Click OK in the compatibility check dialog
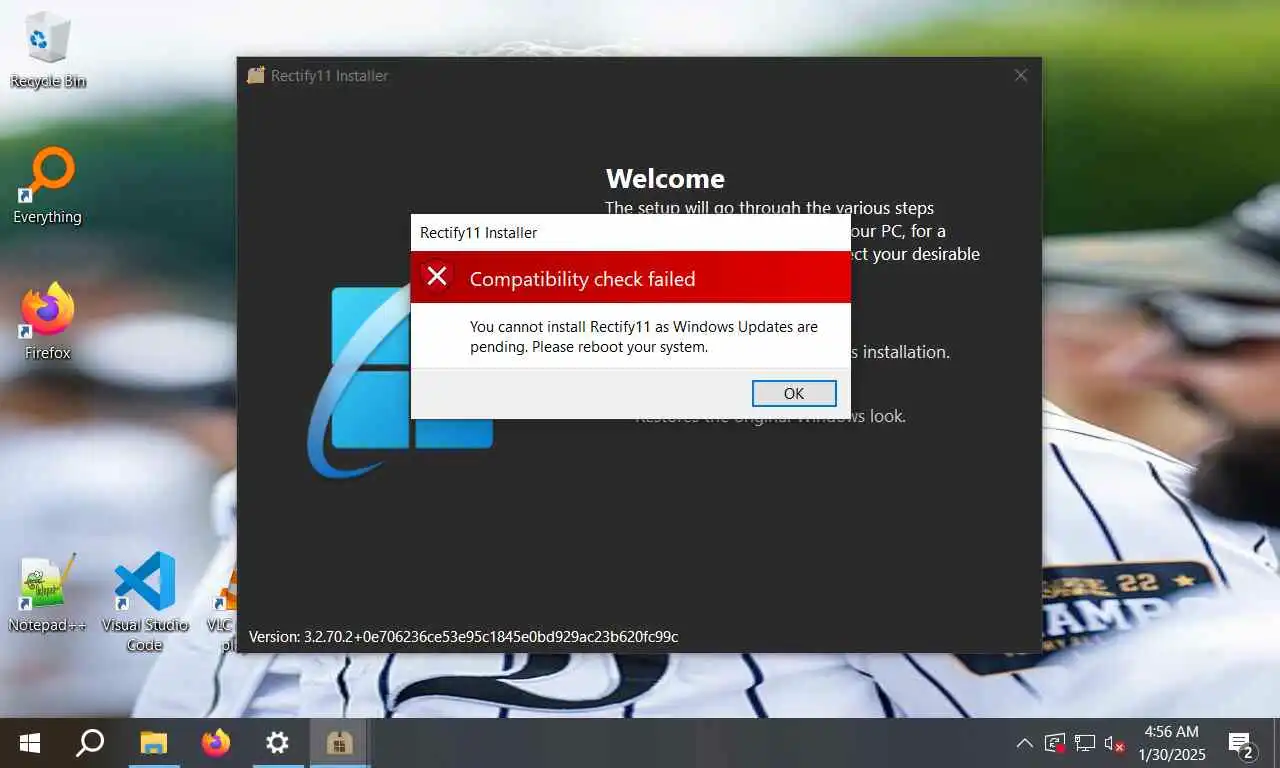1280x768 pixels. tap(794, 393)
